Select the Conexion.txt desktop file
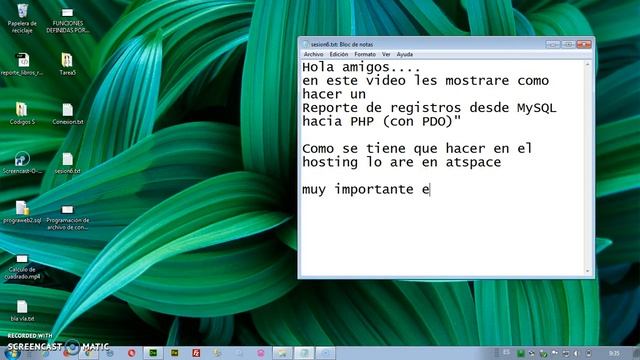Image resolution: width=640 pixels, height=360 pixels. click(68, 114)
